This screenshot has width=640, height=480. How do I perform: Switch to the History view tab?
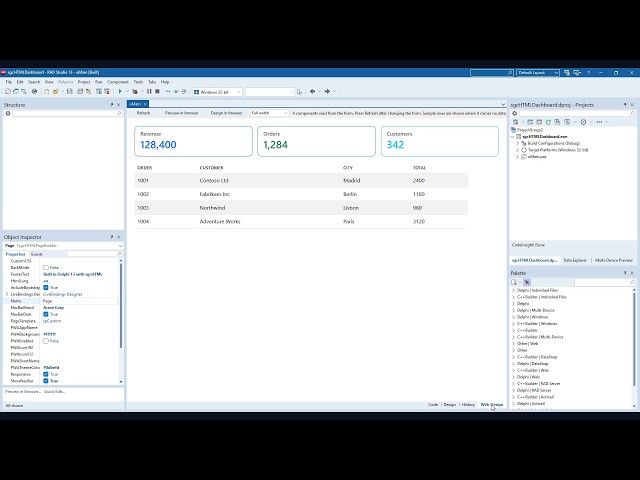coord(468,405)
